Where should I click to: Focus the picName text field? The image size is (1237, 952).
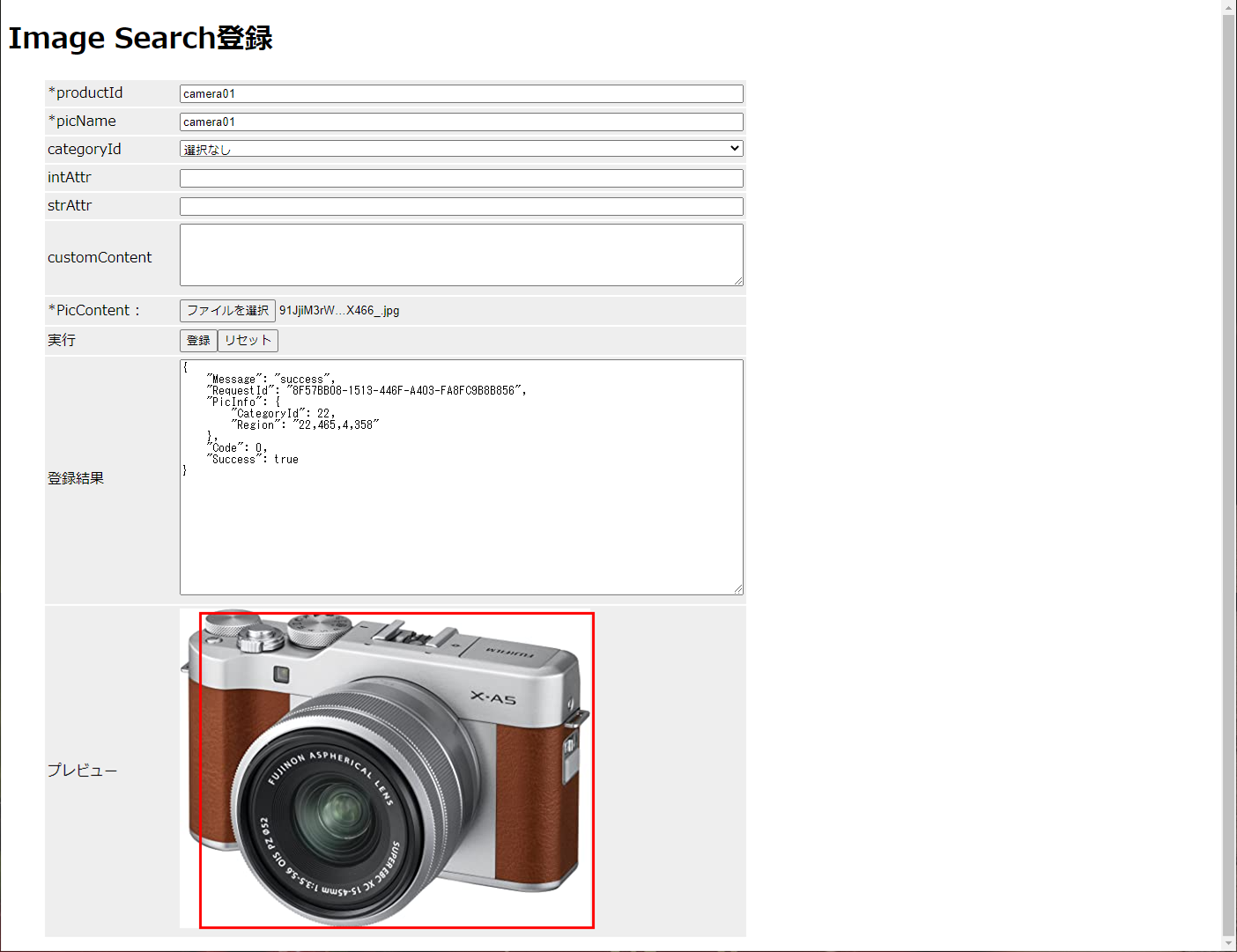coord(461,122)
